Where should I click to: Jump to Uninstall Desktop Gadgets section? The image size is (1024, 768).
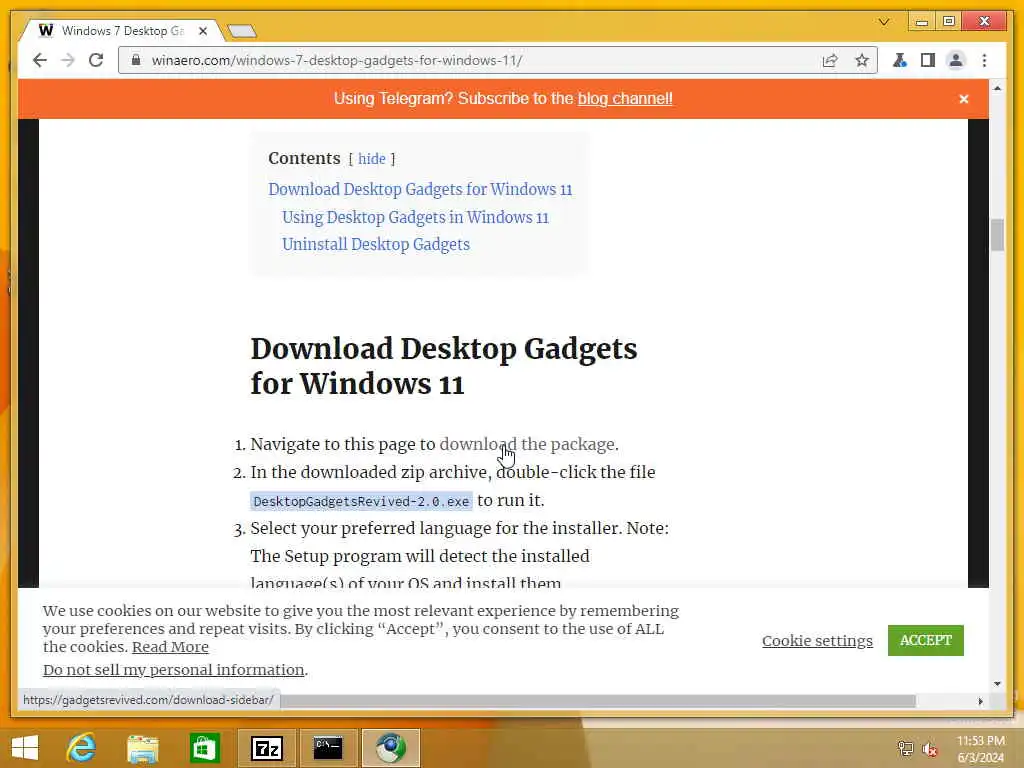coord(376,244)
